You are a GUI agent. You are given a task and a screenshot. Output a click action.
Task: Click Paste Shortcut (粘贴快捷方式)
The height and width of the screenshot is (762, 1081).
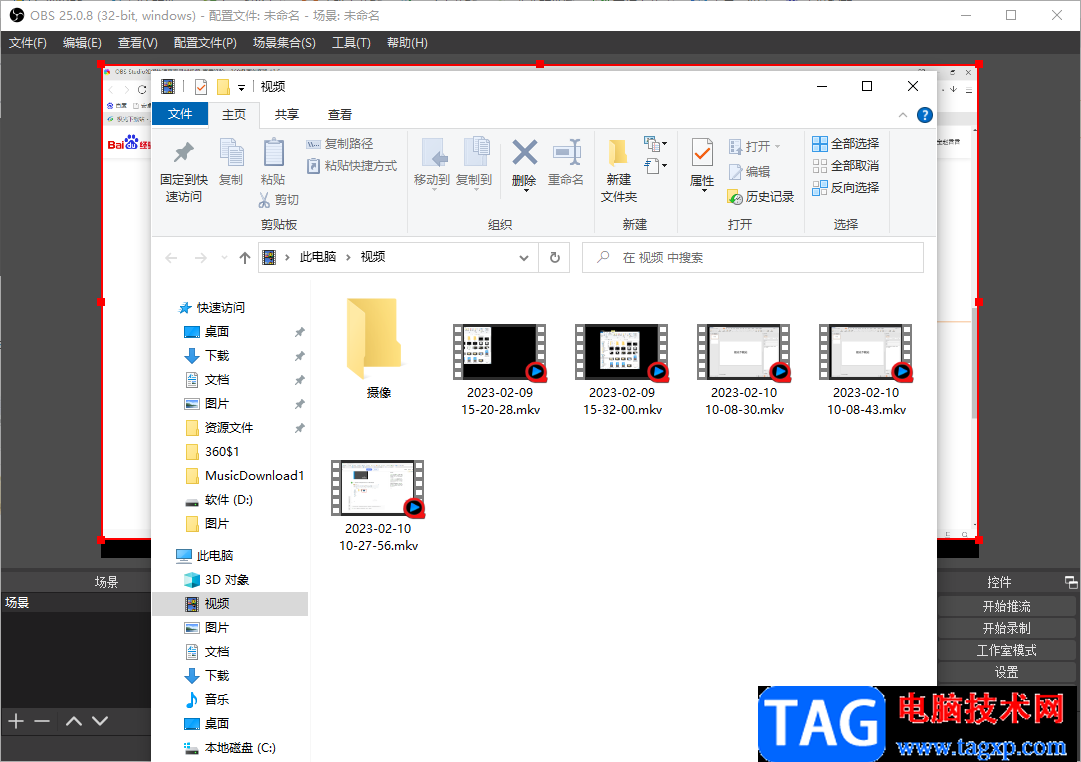[352, 166]
